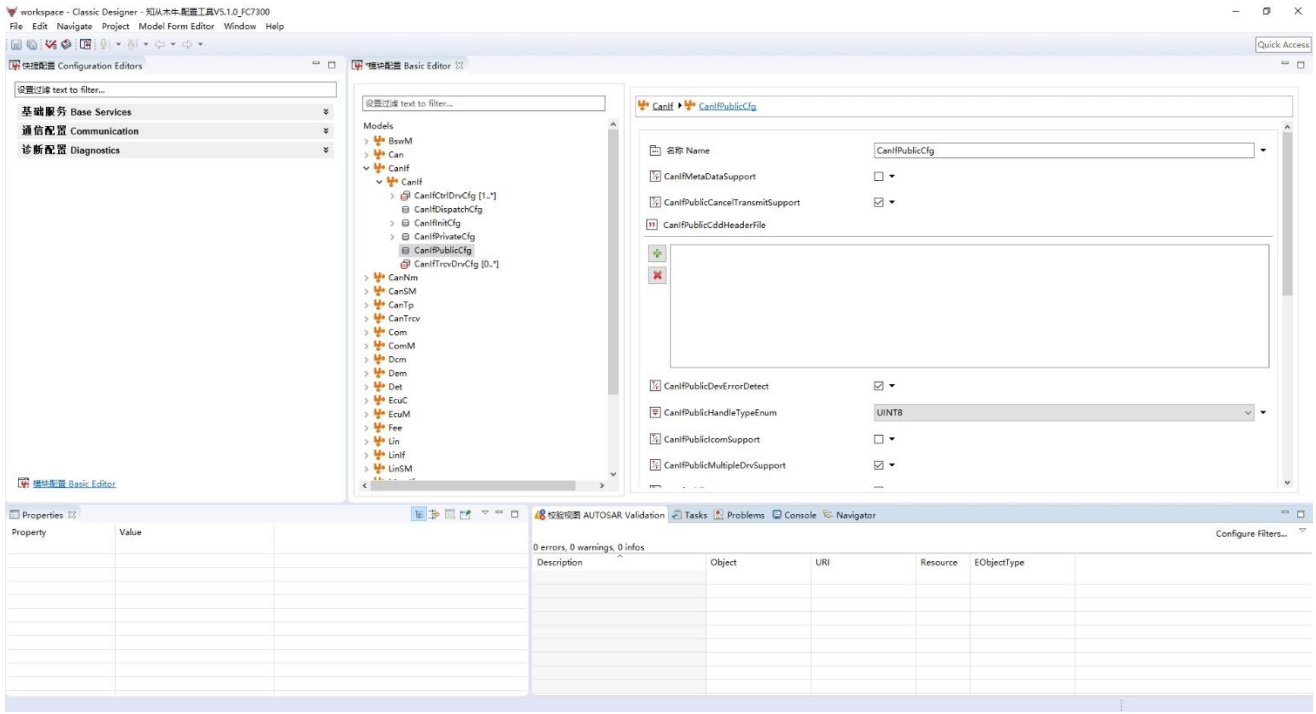
Task: Click the green plus add button
Action: point(657,255)
